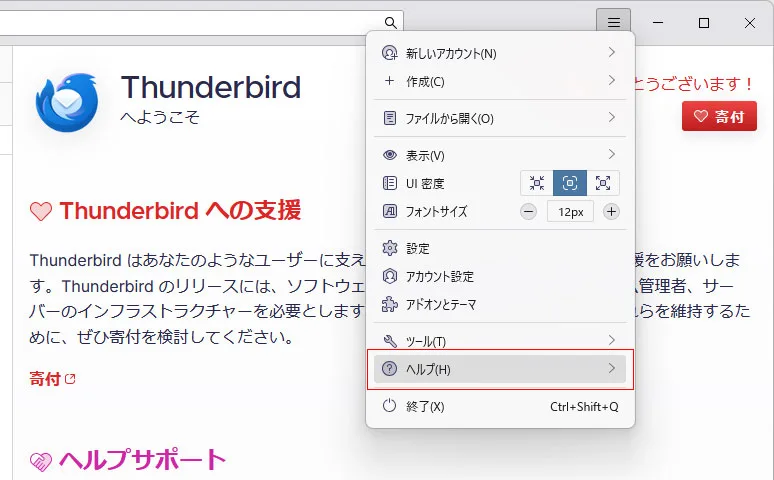
Task: Increase font size with plus button
Action: [611, 212]
